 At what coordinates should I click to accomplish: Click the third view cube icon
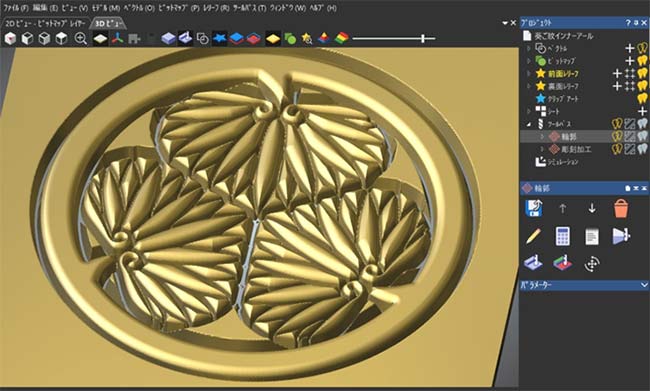[x=44, y=39]
